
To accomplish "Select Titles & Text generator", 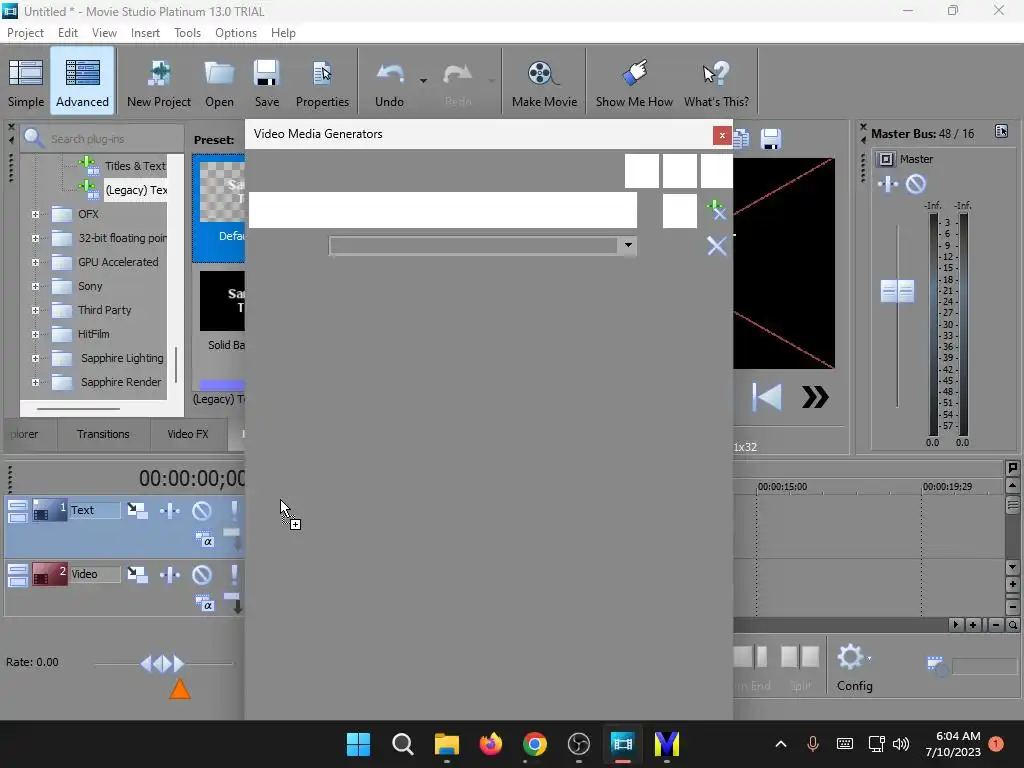I will coord(135,166).
